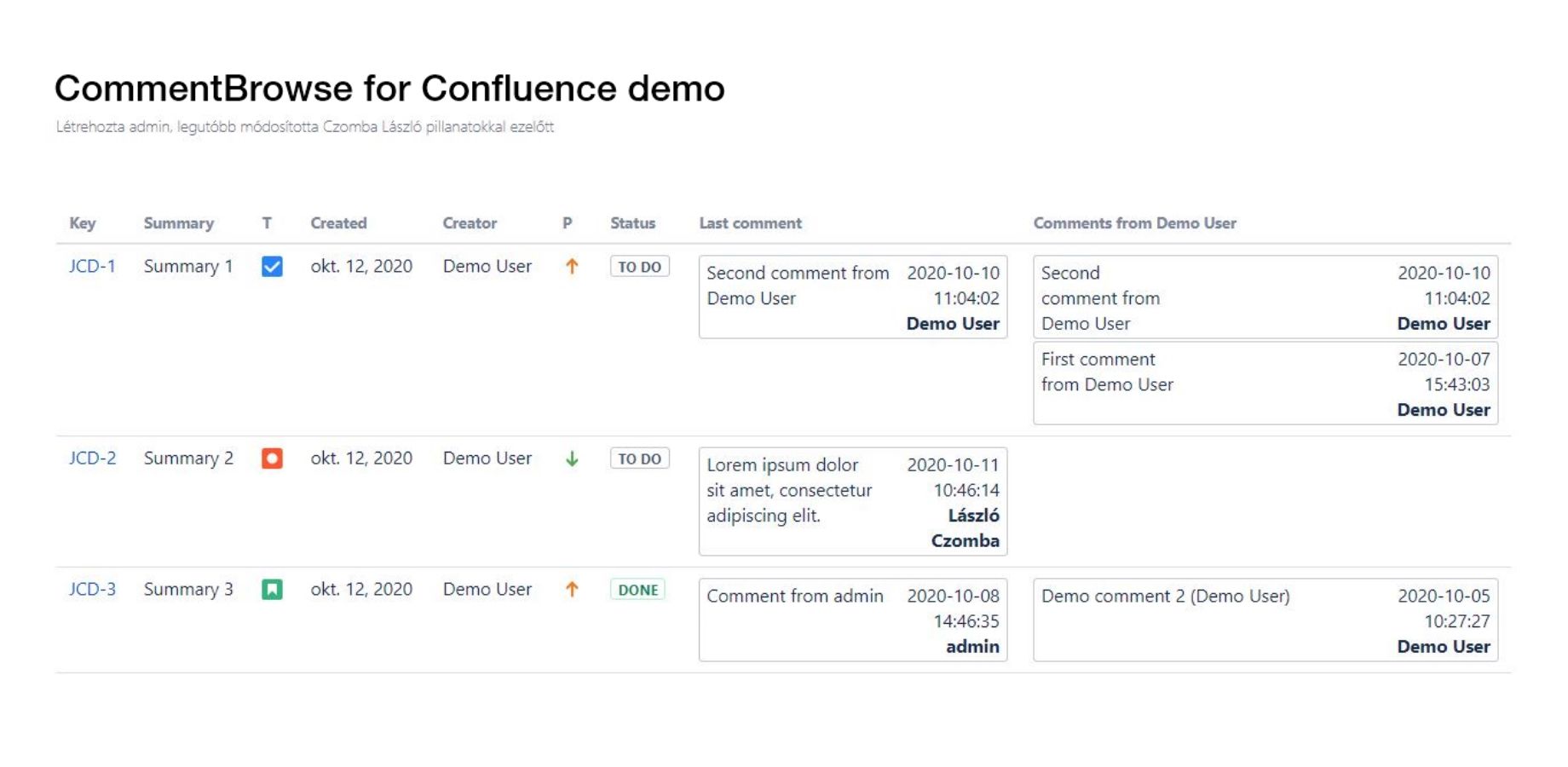The height and width of the screenshot is (767, 1568).
Task: Click the Demo User author under Demo comment 2
Action: tap(1444, 646)
